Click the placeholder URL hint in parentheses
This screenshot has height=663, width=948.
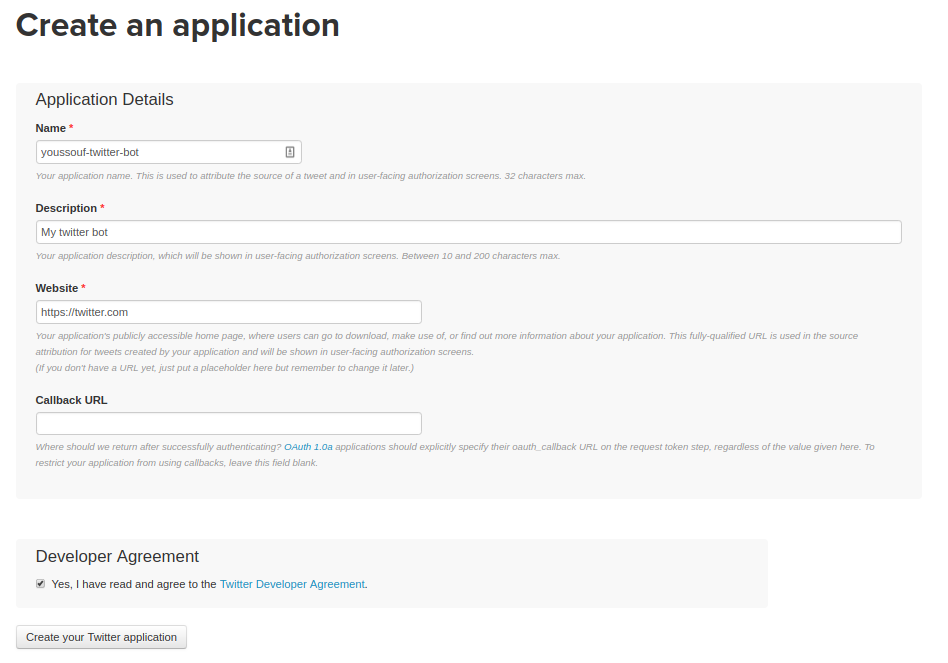tap(225, 367)
